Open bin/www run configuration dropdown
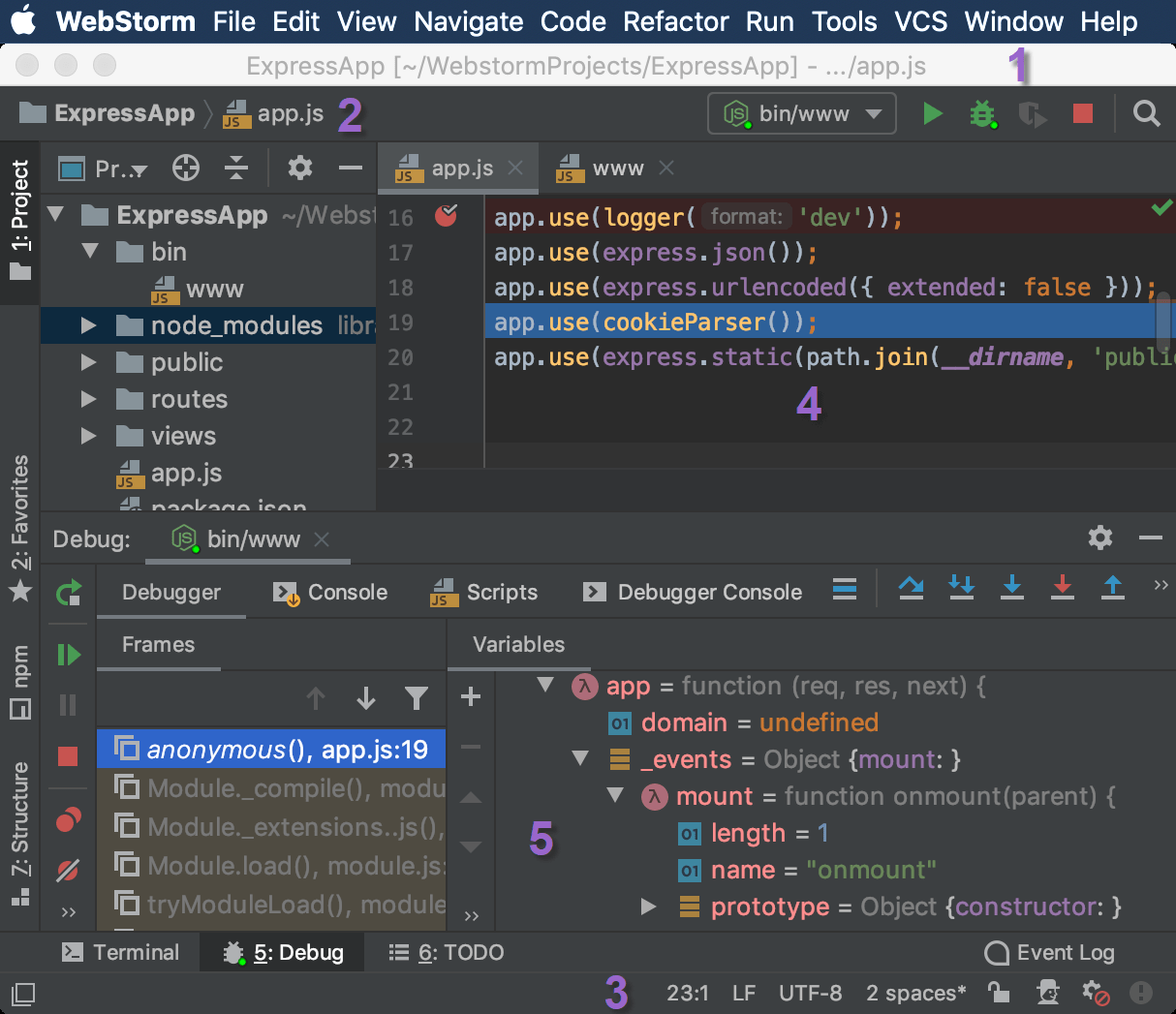The image size is (1176, 1014). pos(802,114)
